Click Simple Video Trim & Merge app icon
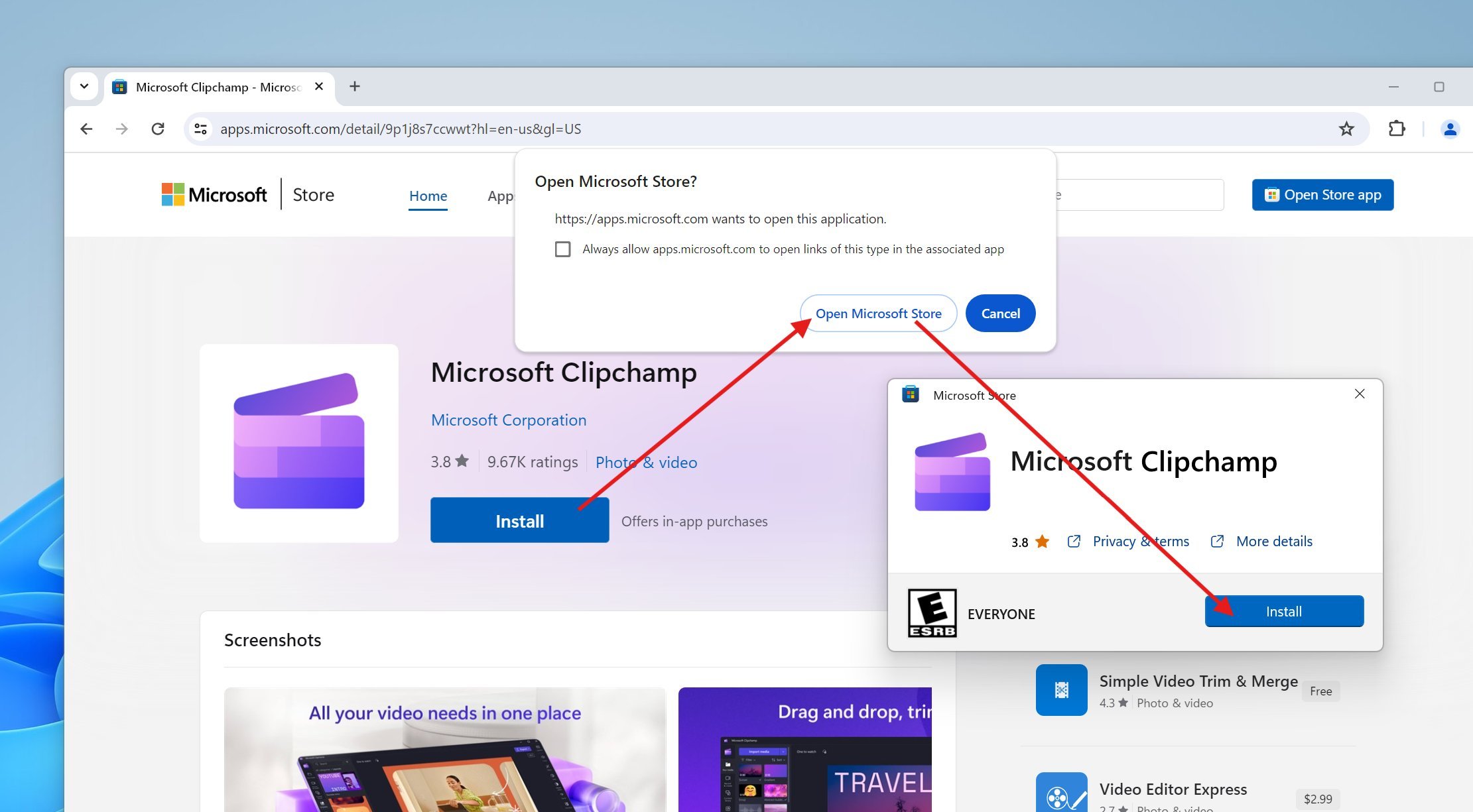The image size is (1473, 812). click(1061, 689)
